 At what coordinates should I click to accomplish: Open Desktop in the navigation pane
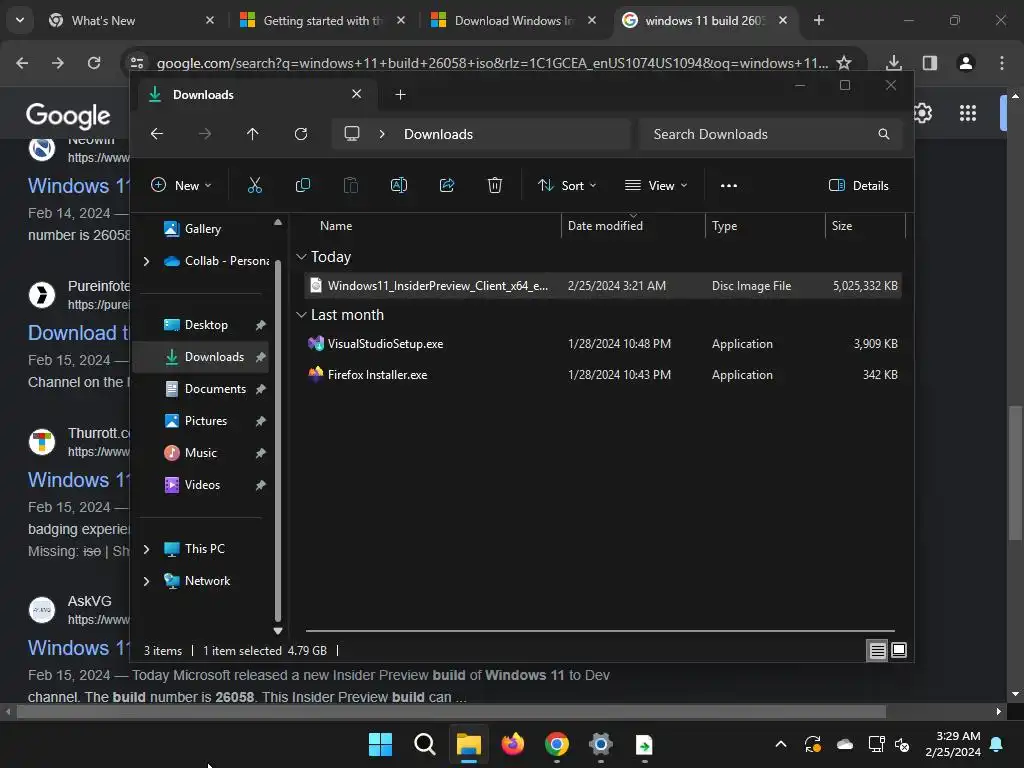(x=206, y=325)
